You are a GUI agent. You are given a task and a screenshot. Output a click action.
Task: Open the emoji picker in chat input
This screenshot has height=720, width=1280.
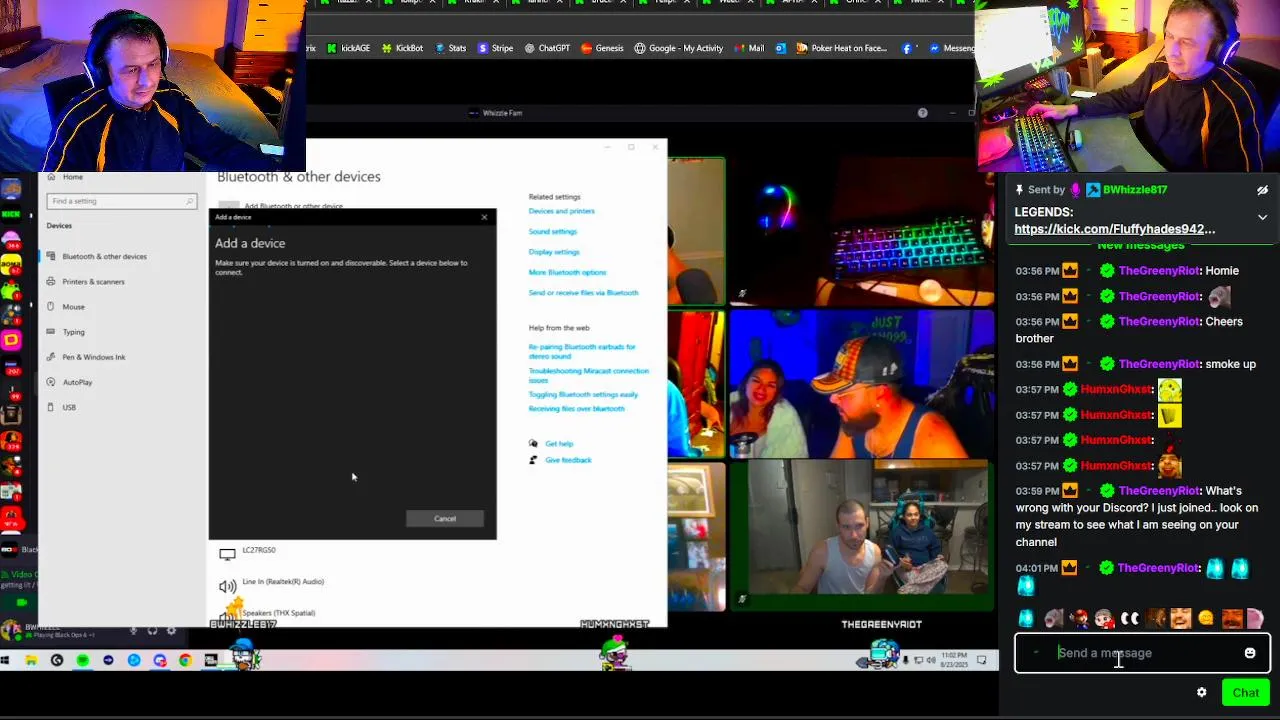click(1250, 653)
